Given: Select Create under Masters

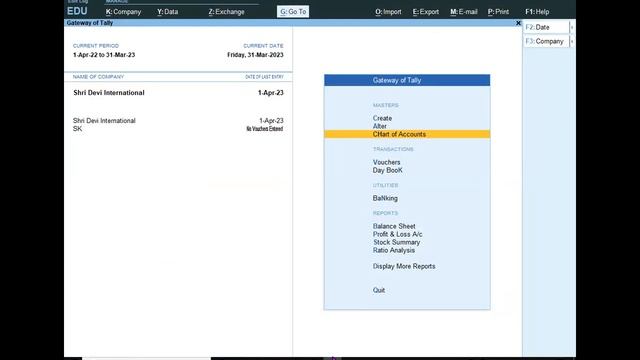Looking at the screenshot, I should coord(382,118).
